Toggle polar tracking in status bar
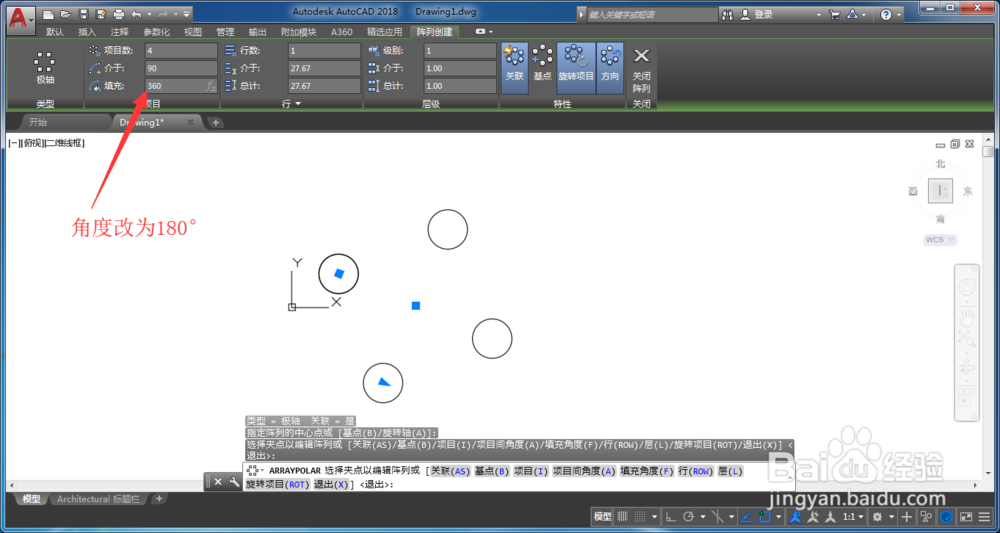 point(688,516)
